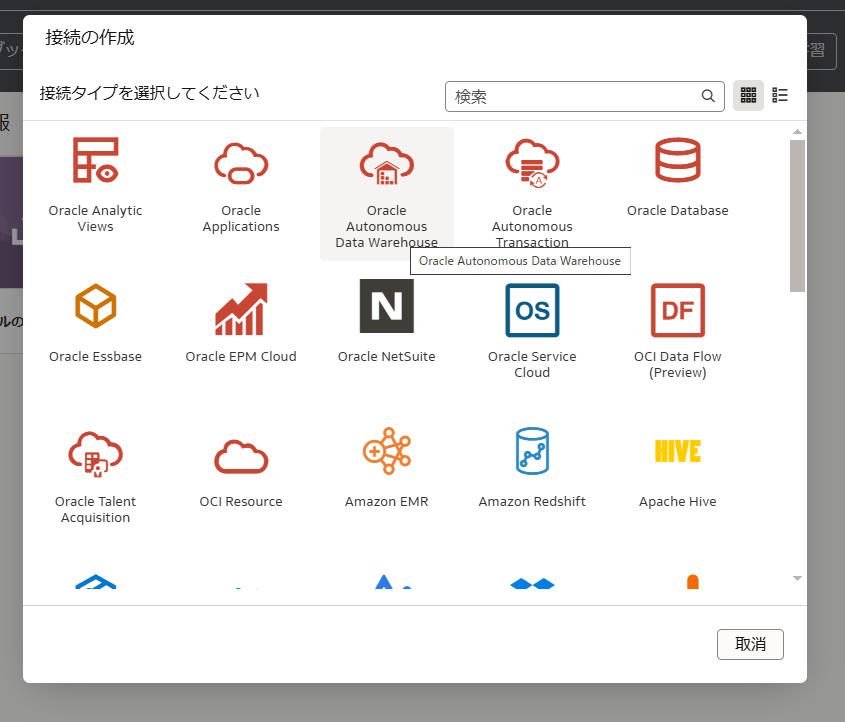Screen dimensions: 845x722
Task: Select the Oracle Essbase cube icon
Action: pyautogui.click(x=95, y=306)
